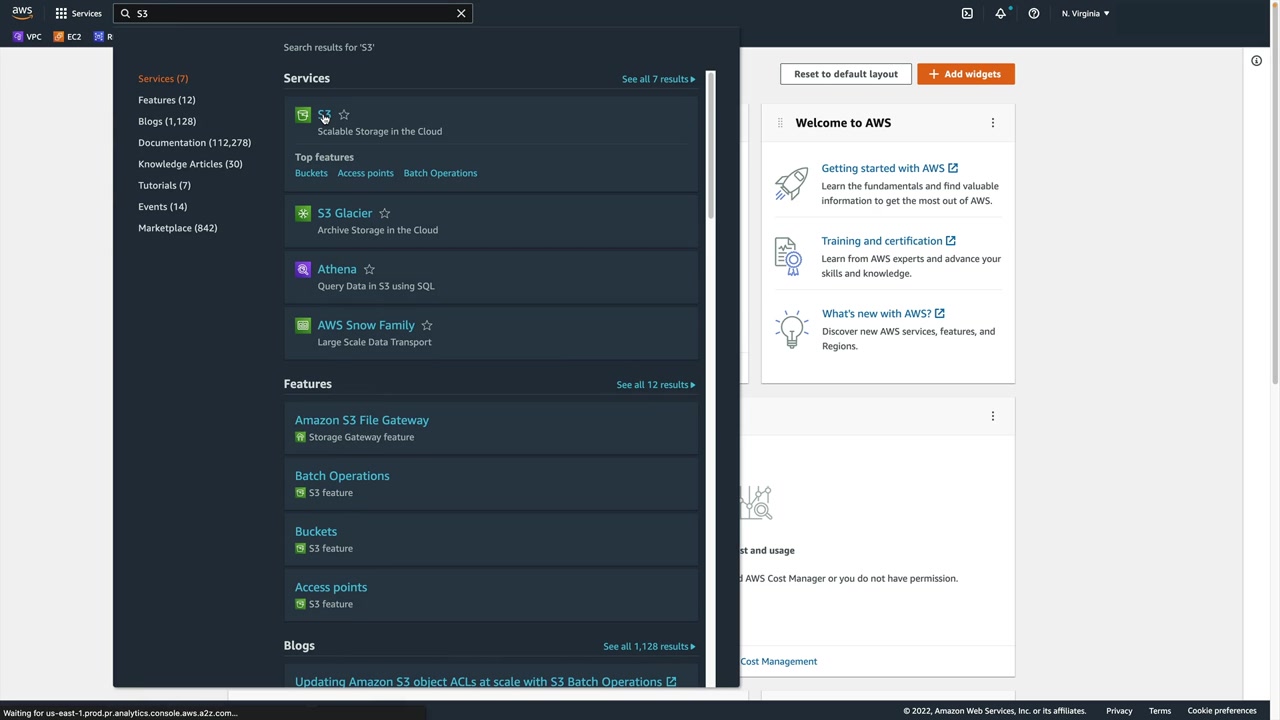The height and width of the screenshot is (720, 1280).
Task: Open Getting started with AWS link
Action: 889,168
